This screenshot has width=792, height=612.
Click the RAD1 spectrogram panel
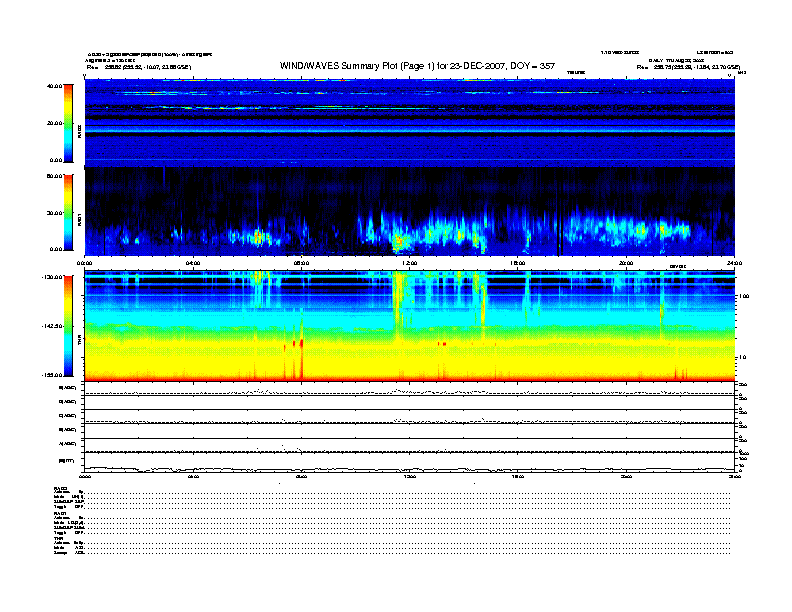pos(410,212)
